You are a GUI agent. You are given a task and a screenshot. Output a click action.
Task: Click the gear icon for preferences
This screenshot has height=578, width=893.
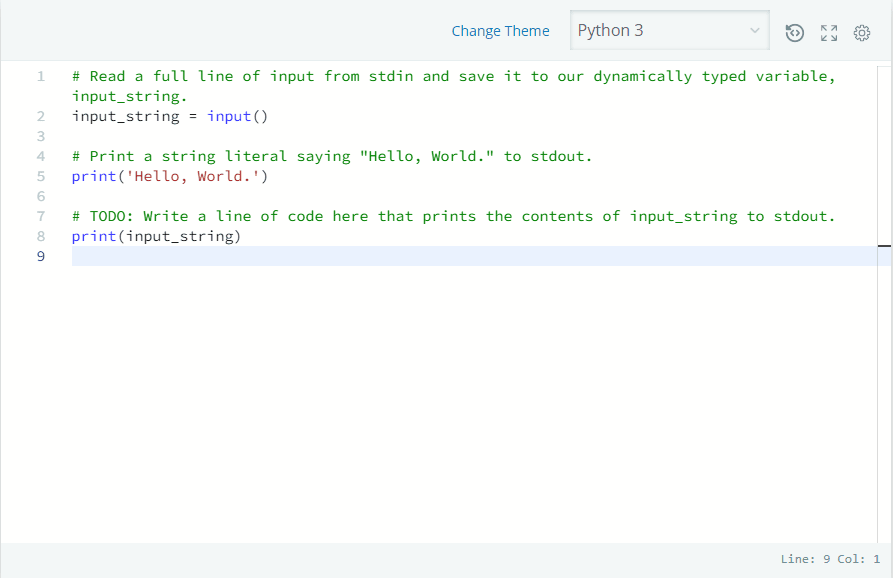tap(862, 32)
